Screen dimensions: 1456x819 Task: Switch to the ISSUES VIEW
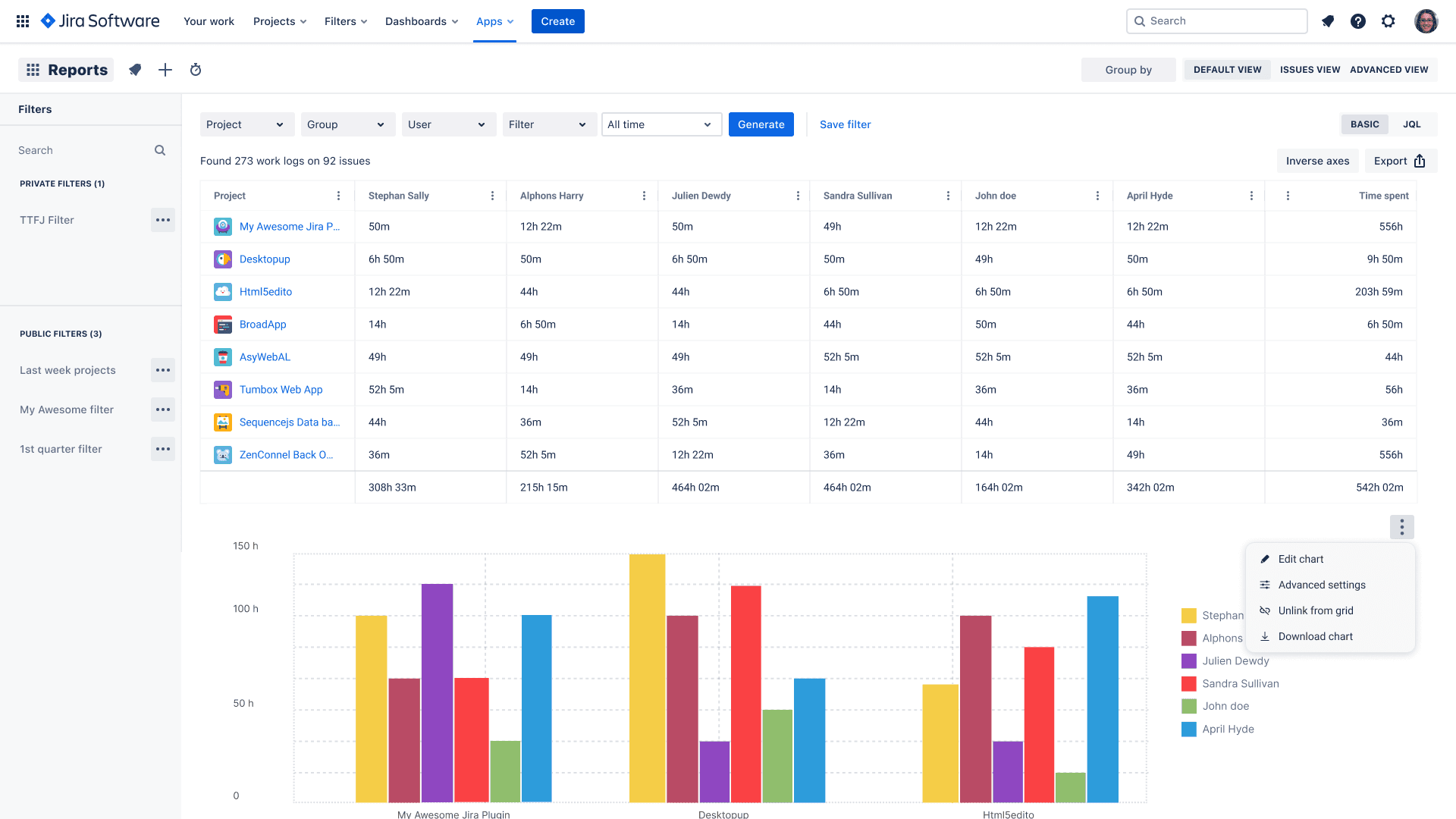point(1310,69)
